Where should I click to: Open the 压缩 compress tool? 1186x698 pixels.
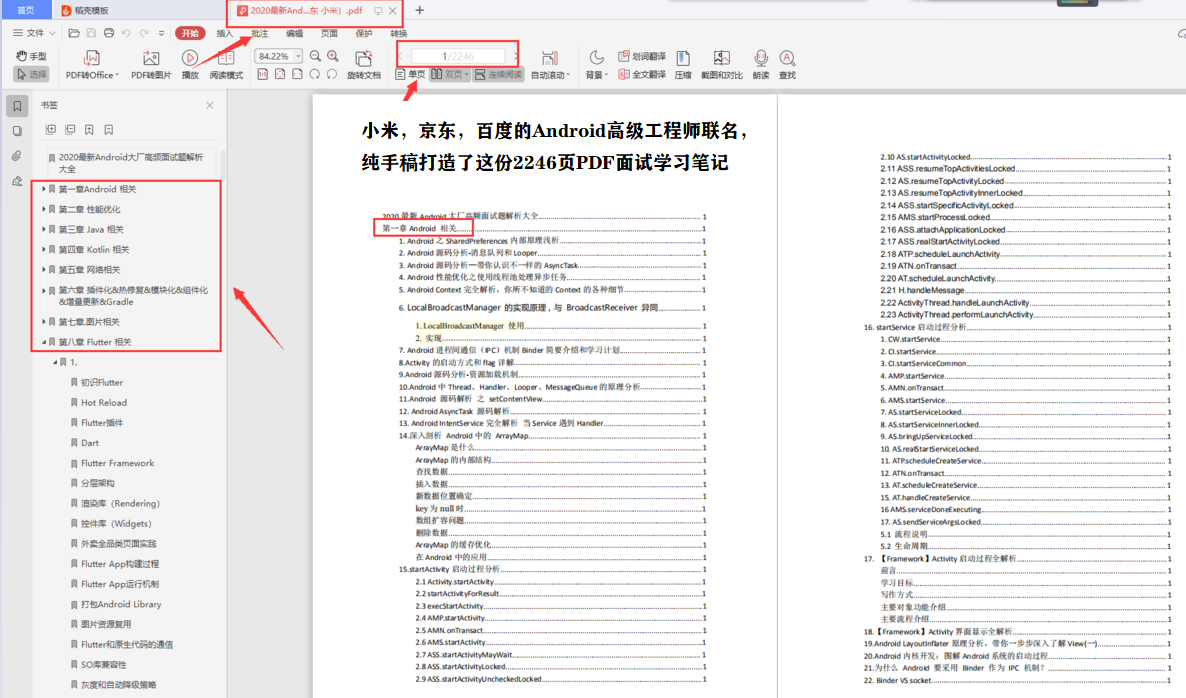(x=683, y=64)
